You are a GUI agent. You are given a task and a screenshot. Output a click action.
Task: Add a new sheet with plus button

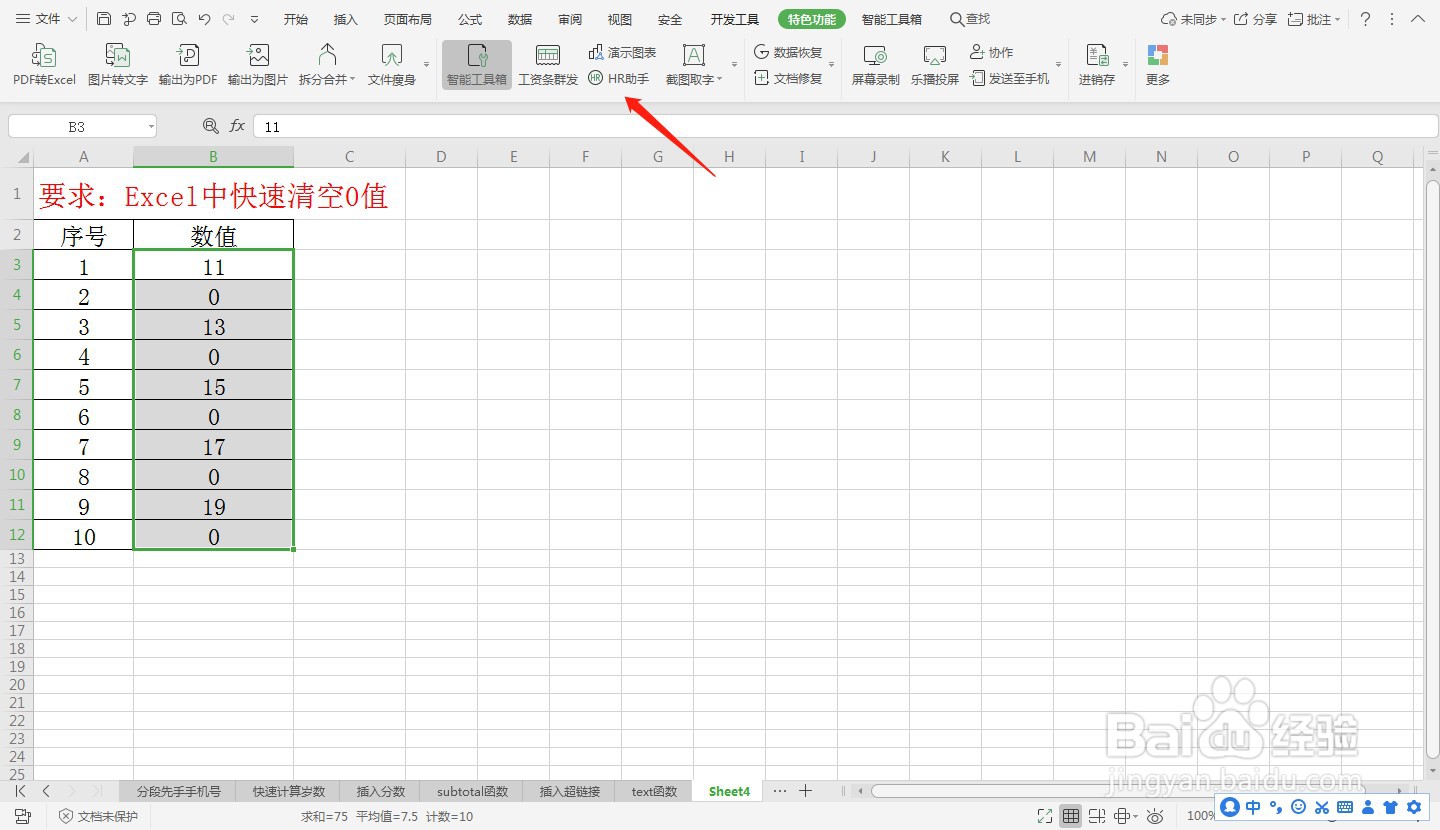(x=805, y=791)
